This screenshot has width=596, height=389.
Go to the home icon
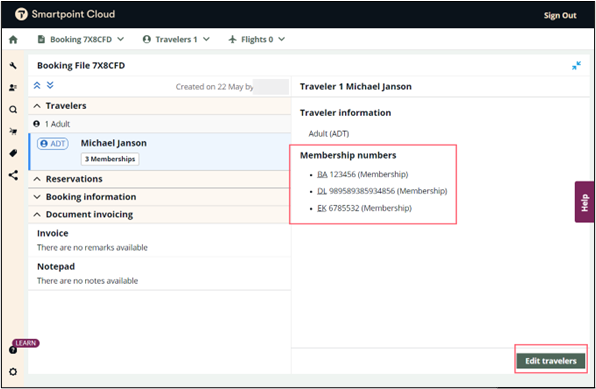tap(13, 39)
